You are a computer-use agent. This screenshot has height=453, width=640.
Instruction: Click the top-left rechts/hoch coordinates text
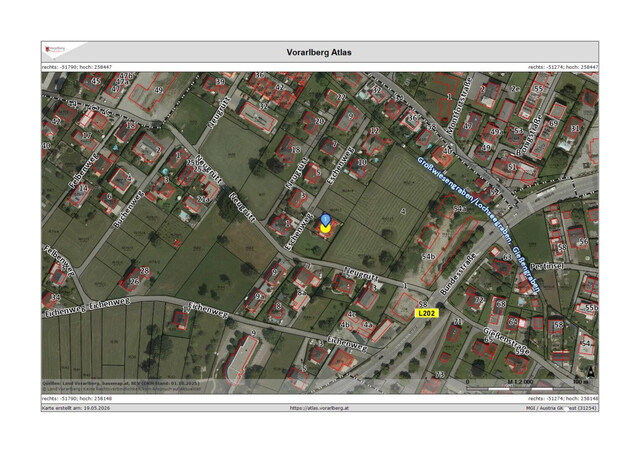(x=77, y=67)
